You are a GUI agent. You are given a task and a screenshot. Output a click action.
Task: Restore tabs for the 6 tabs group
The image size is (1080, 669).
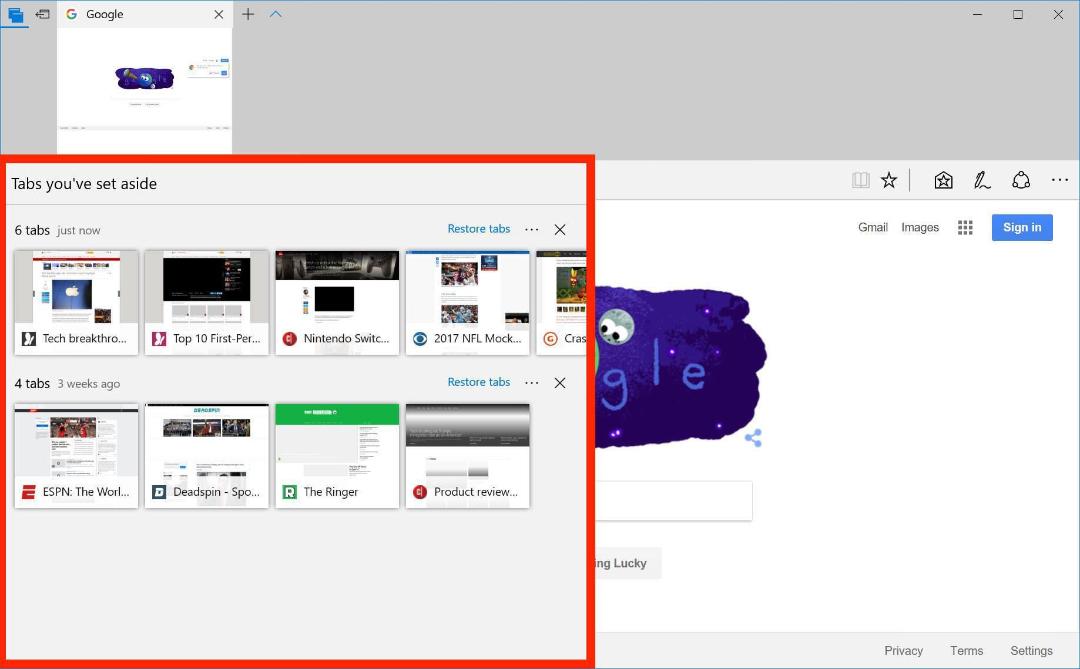pos(479,229)
